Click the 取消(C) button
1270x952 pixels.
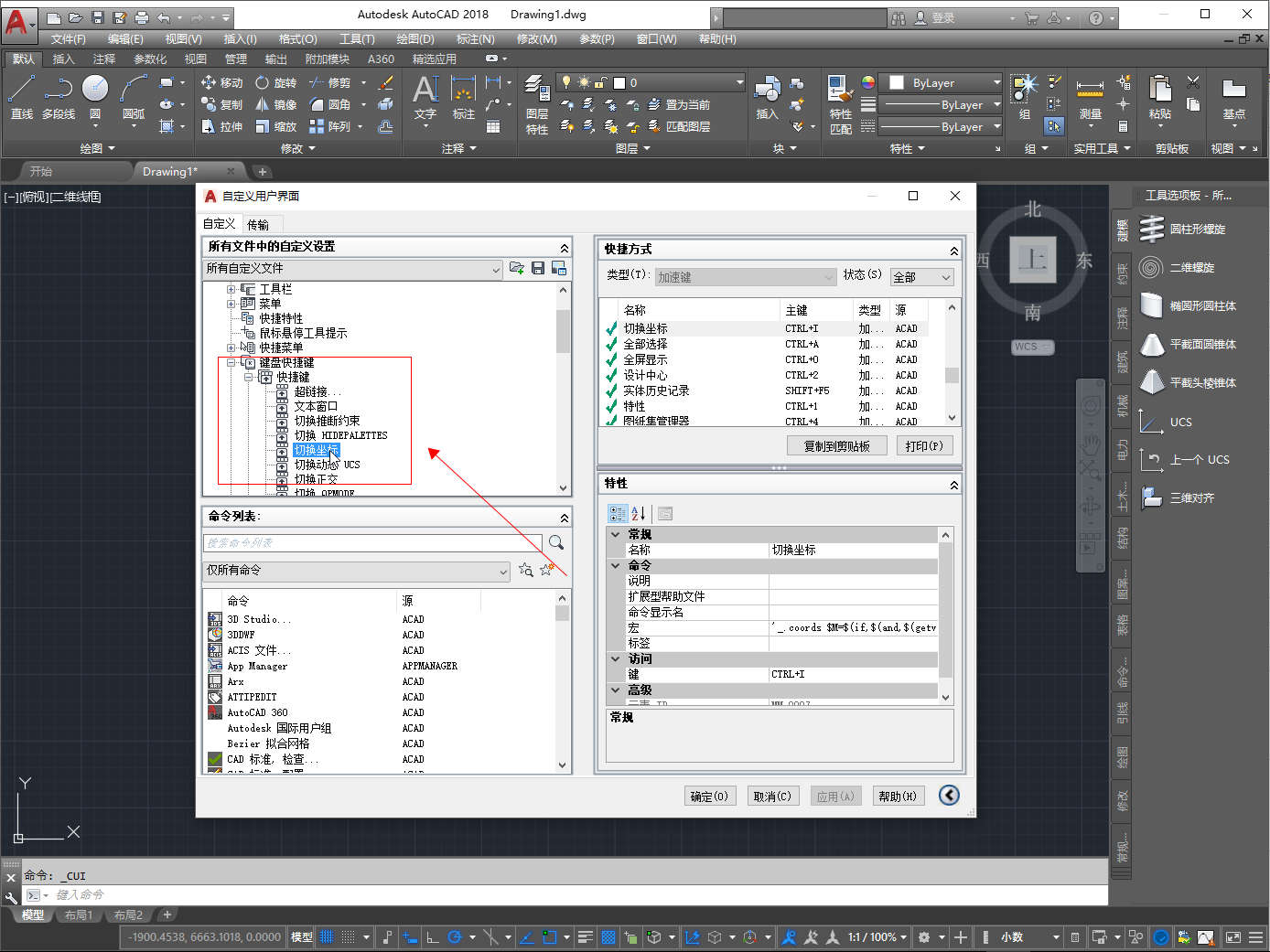[x=772, y=797]
